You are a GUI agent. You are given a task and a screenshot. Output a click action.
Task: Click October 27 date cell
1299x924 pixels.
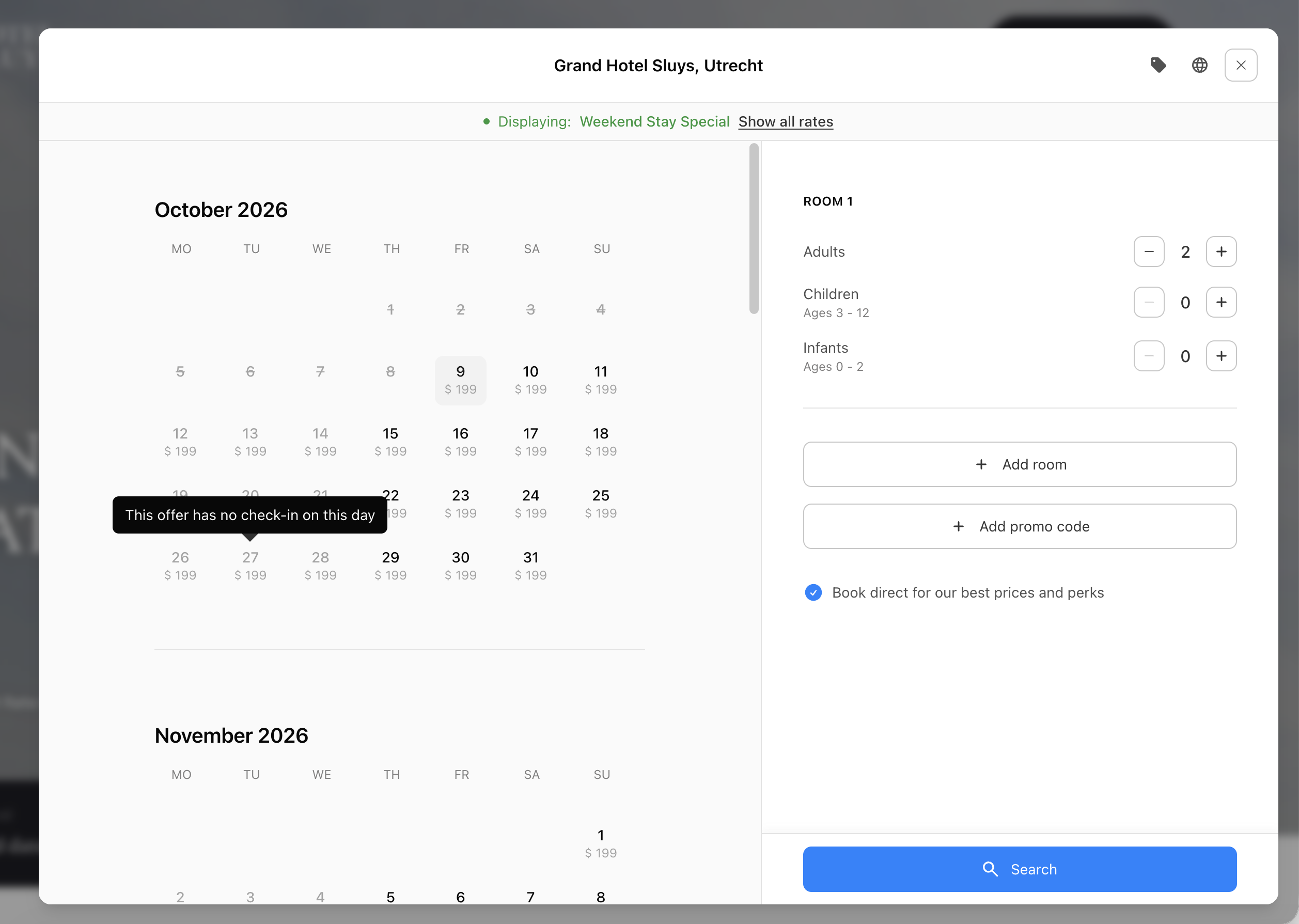(250, 566)
